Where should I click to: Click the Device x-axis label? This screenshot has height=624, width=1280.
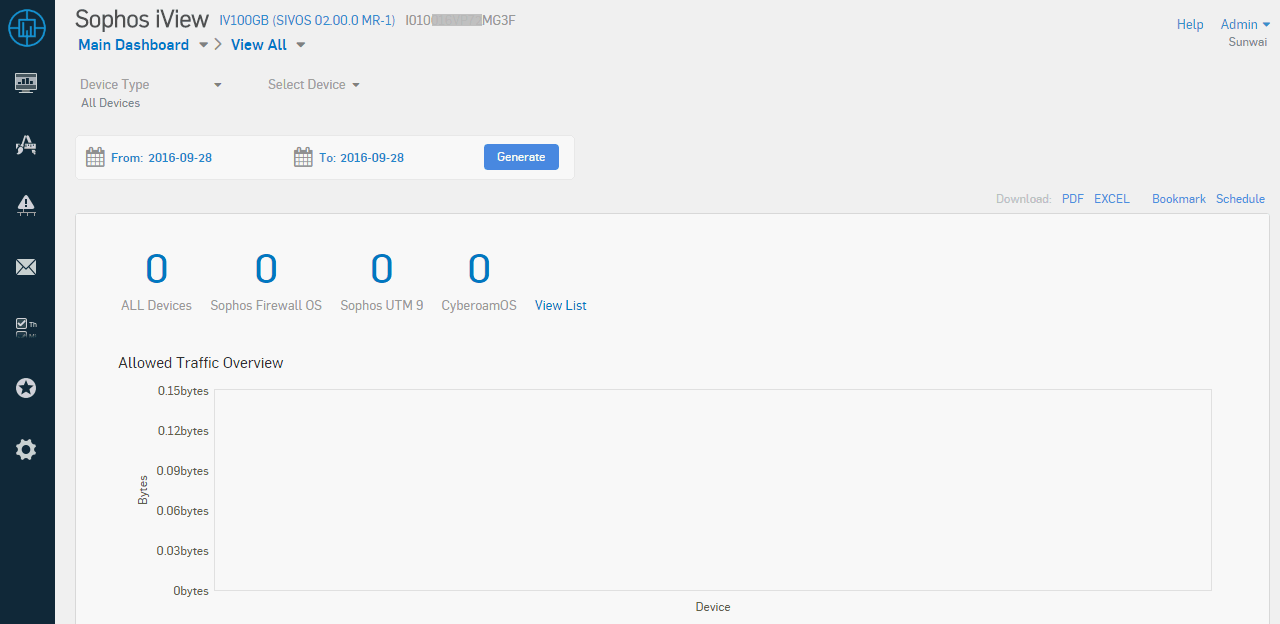[713, 607]
